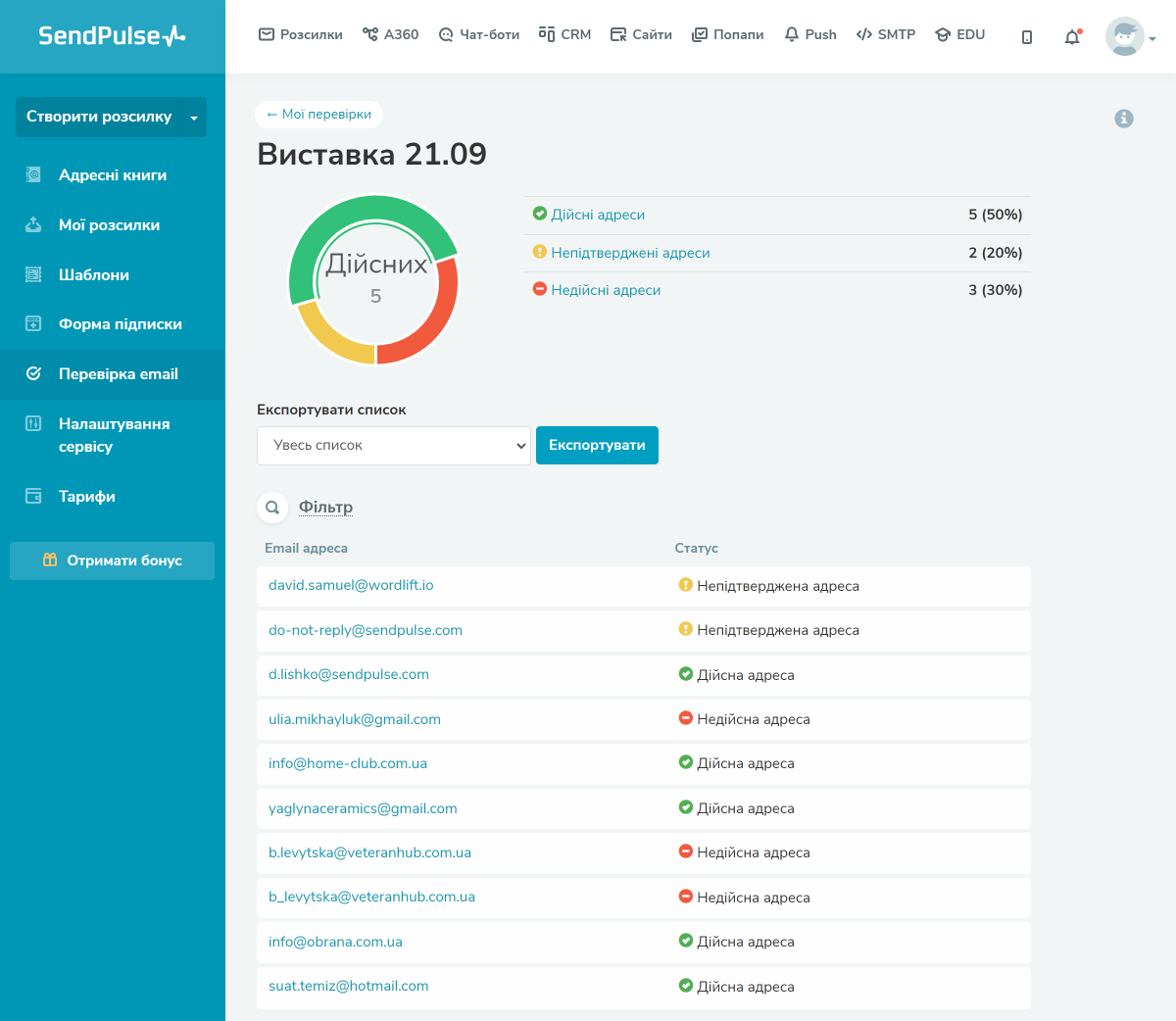This screenshot has width=1176, height=1021.
Task: Open the Увесь список export dropdown
Action: pyautogui.click(x=394, y=446)
